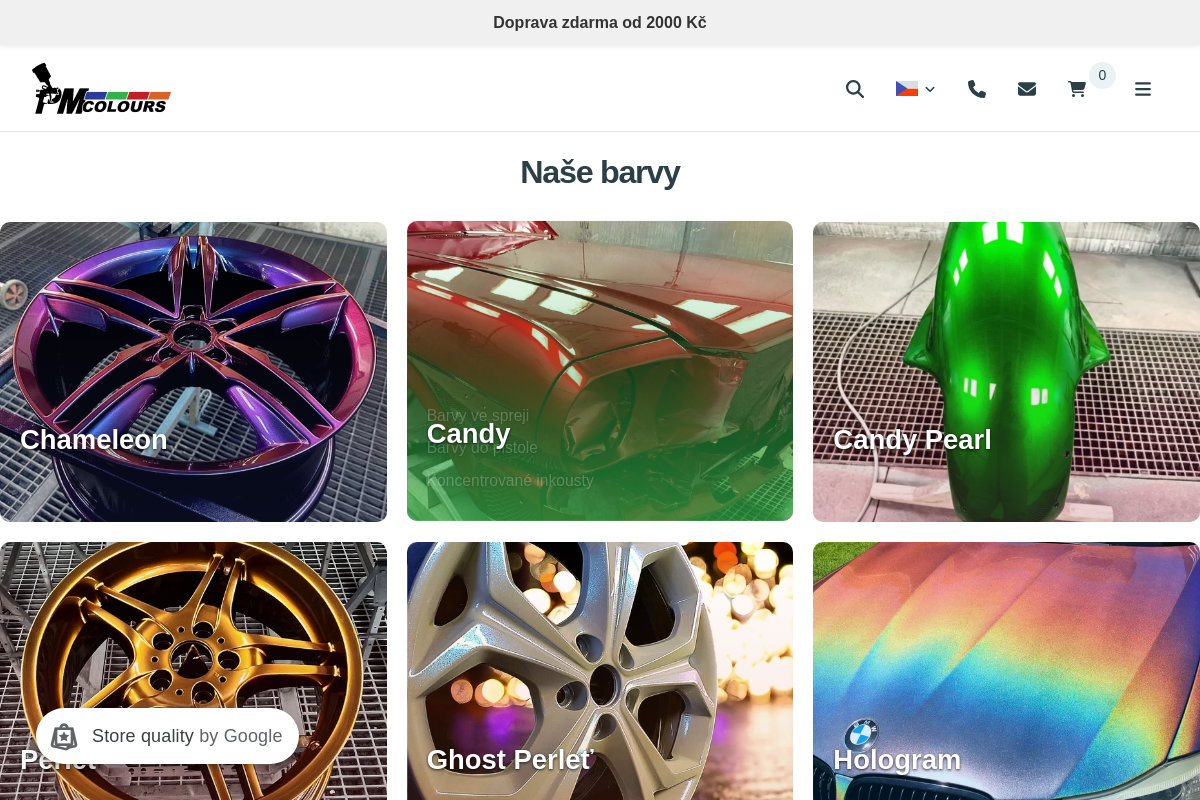Click the PM Colours logo
Screen dimensions: 1200x800
tap(101, 89)
